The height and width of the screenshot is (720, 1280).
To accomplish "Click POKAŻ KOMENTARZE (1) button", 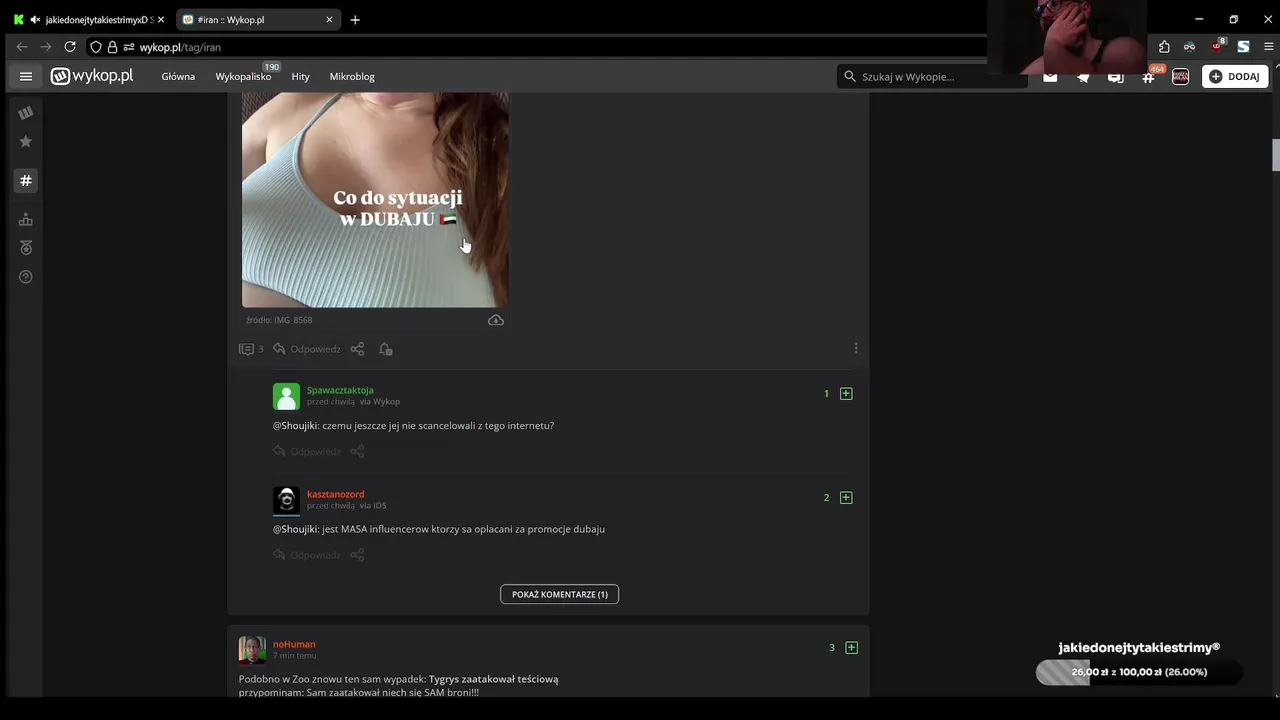I will (560, 594).
